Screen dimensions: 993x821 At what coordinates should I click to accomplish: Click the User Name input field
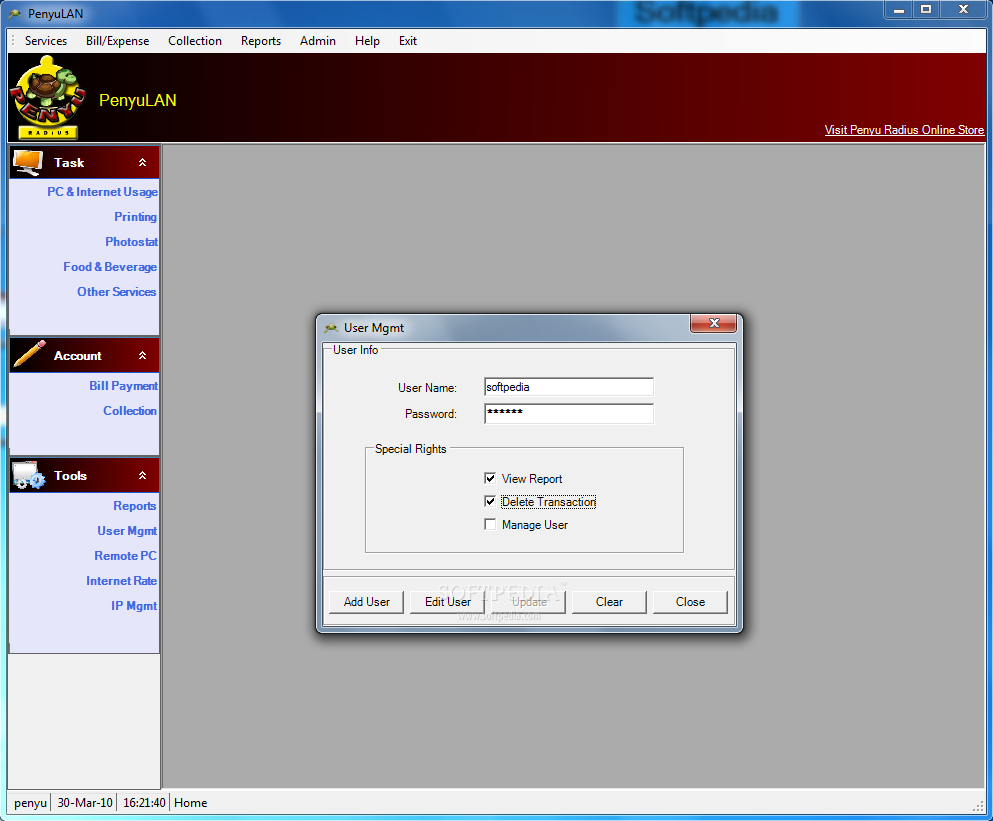pyautogui.click(x=568, y=387)
